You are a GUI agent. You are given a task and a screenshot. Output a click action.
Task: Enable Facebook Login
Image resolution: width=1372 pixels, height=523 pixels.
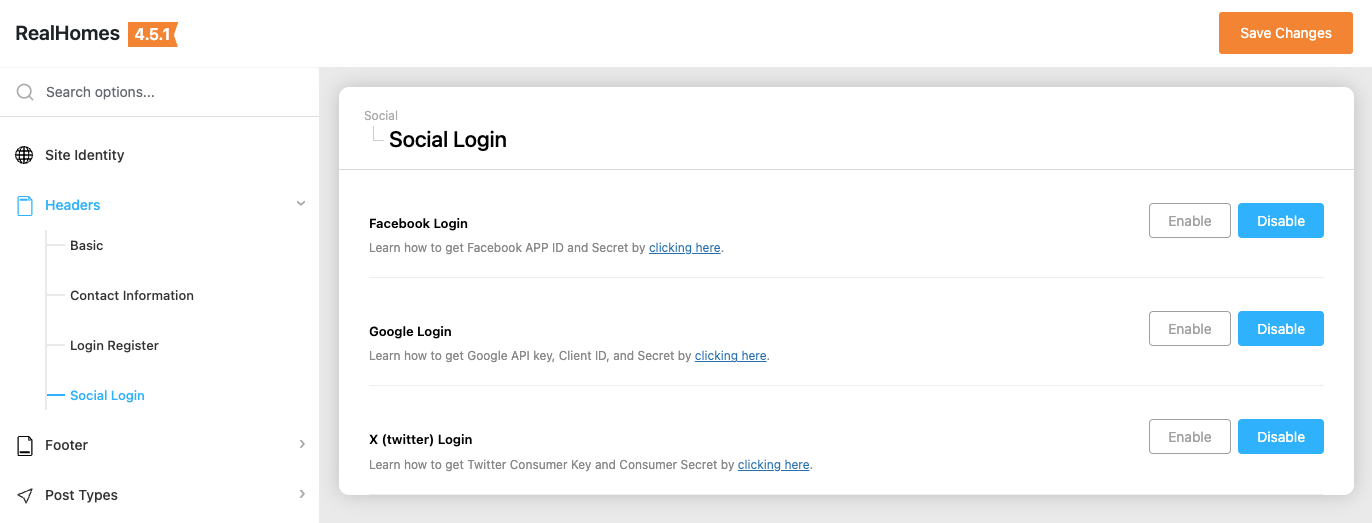pos(1189,221)
